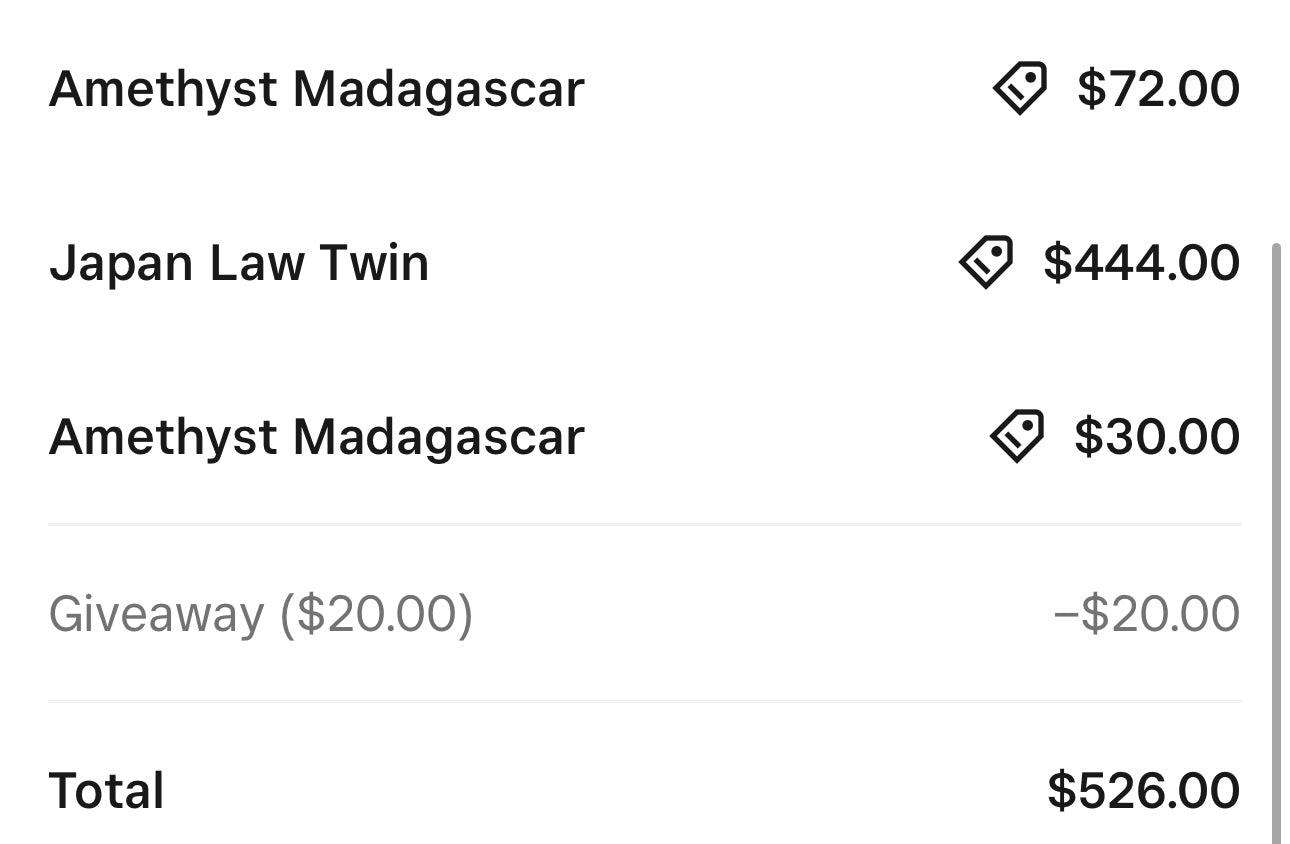The image size is (1290, 844).
Task: Click the −$20.00 discount amount
Action: tap(1146, 613)
